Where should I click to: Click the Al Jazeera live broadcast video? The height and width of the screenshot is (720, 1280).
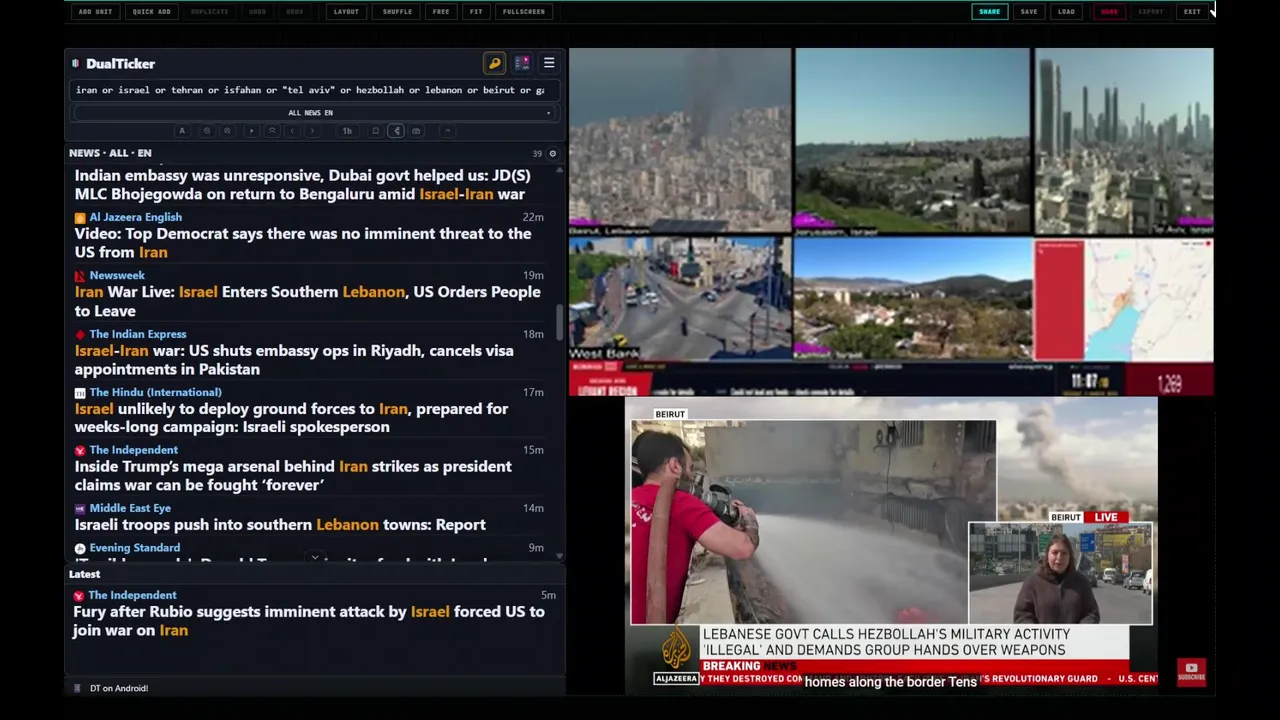point(891,546)
